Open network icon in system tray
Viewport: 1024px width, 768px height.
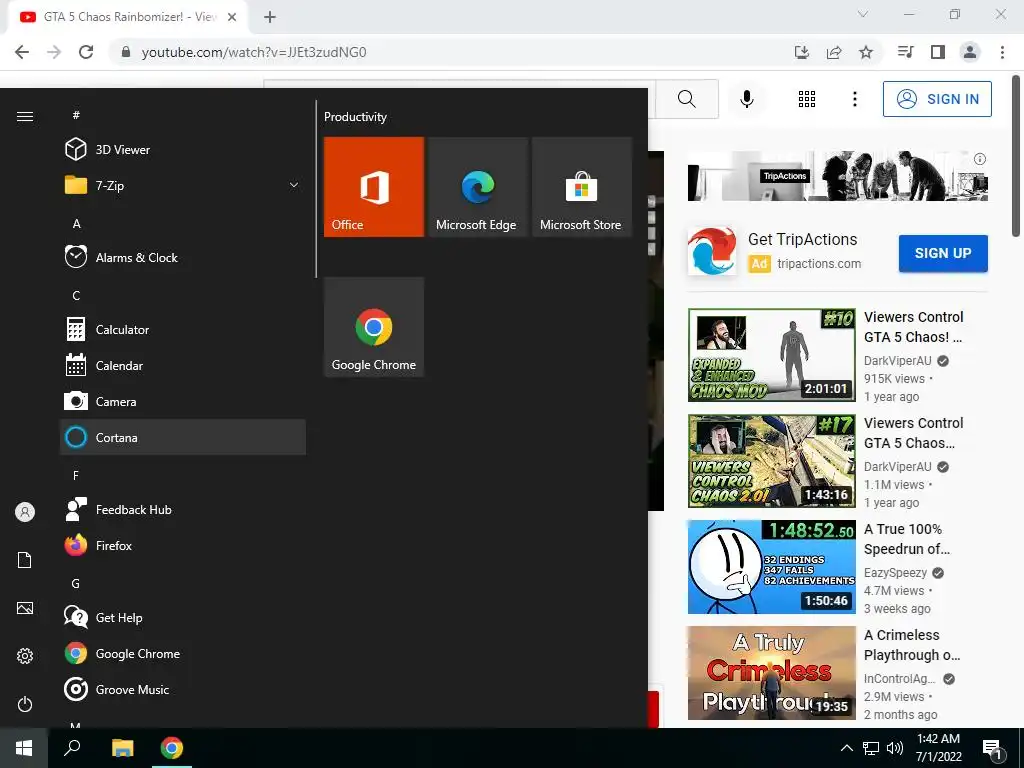[871, 748]
